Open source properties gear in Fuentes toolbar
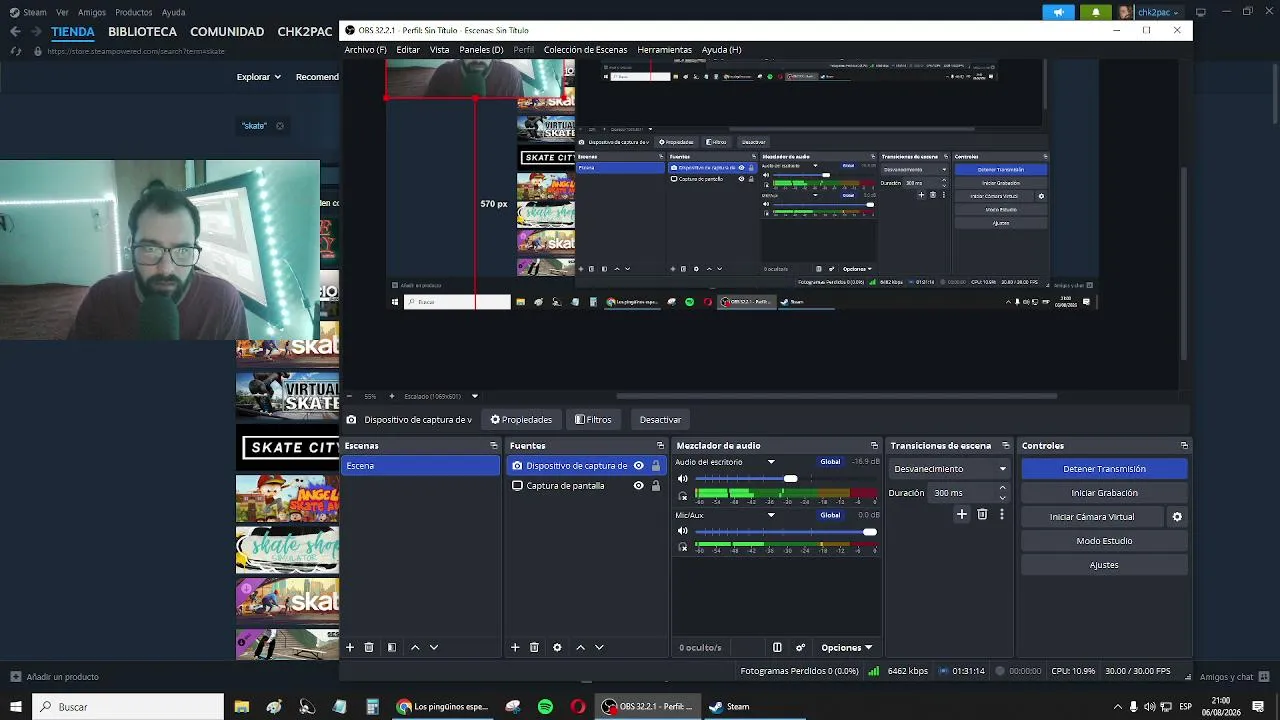This screenshot has height=720, width=1280. 557,647
